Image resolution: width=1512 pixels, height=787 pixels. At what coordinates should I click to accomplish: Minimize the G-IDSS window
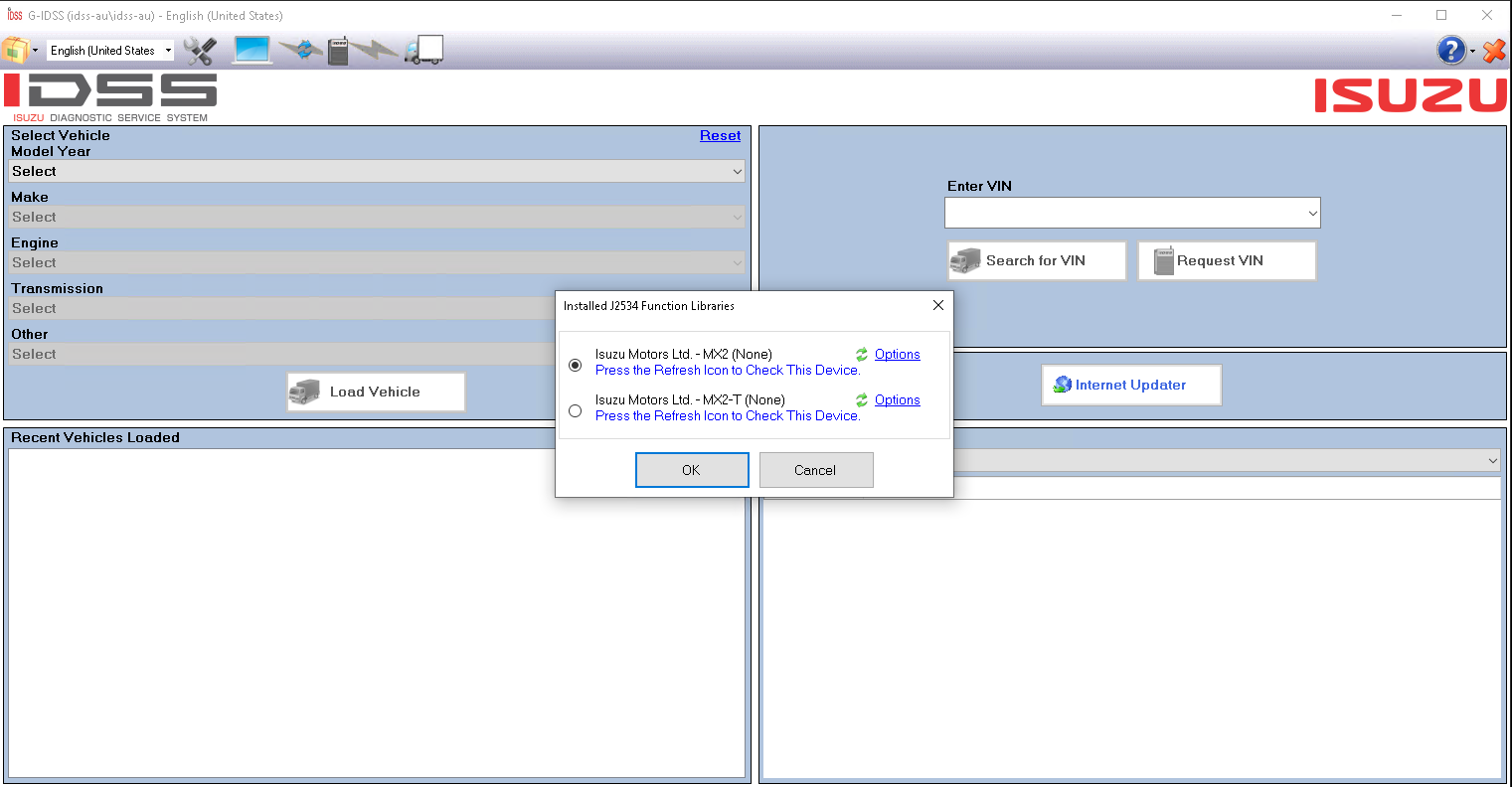pyautogui.click(x=1397, y=15)
